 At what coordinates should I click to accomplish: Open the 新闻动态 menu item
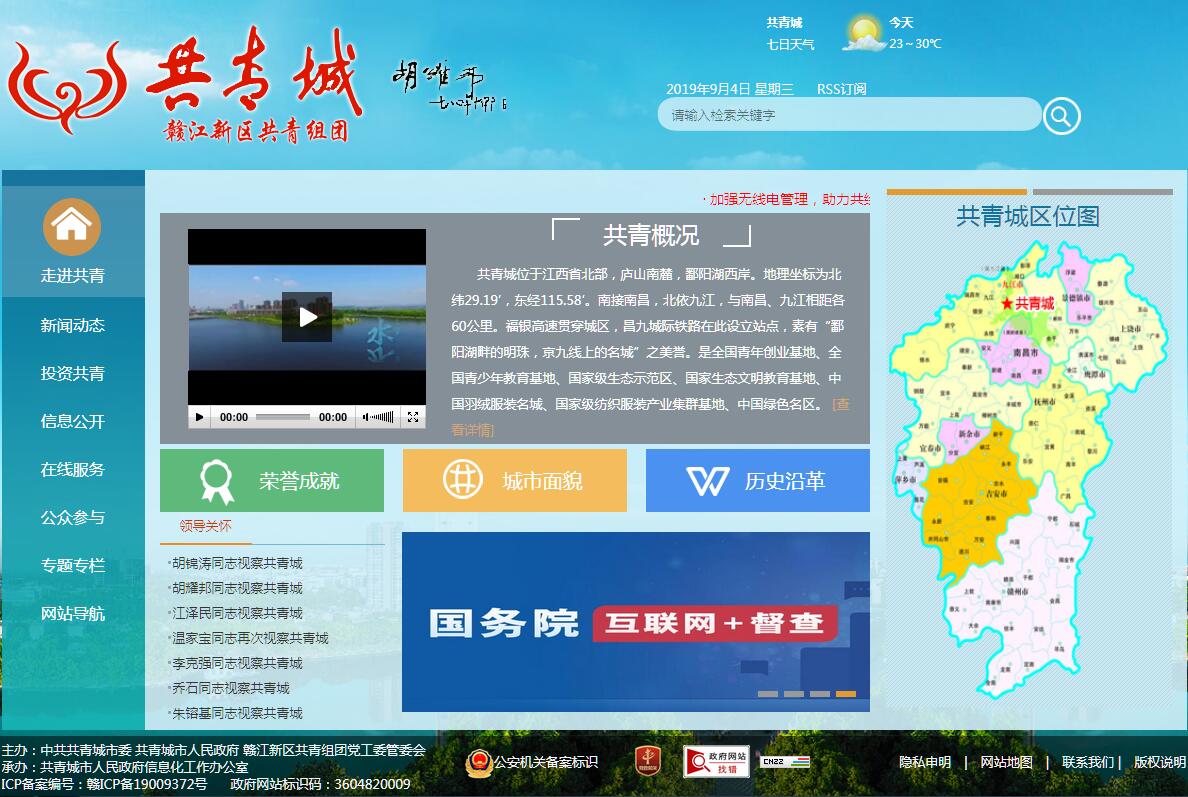pos(72,325)
